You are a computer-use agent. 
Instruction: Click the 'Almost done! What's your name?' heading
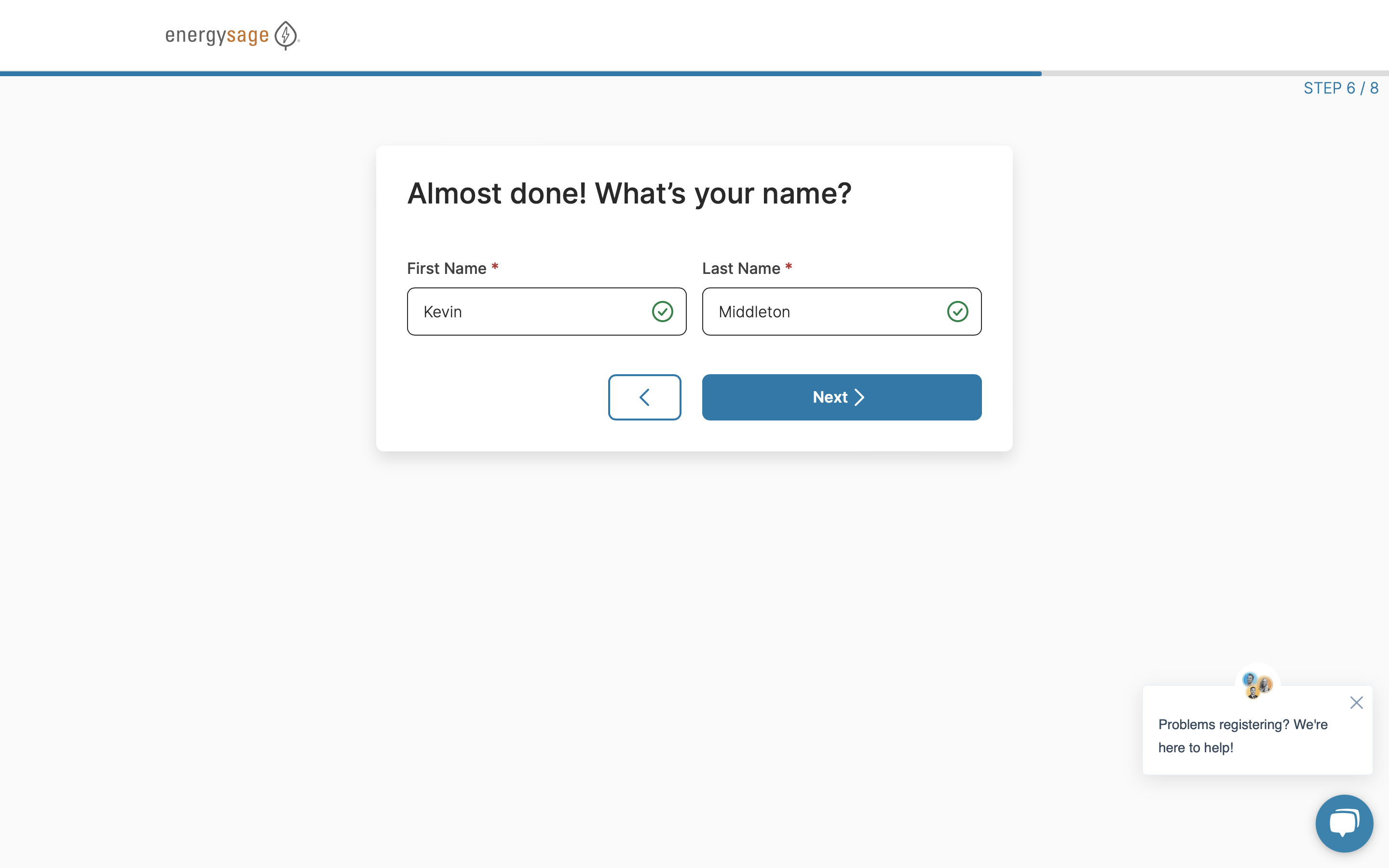coord(629,193)
